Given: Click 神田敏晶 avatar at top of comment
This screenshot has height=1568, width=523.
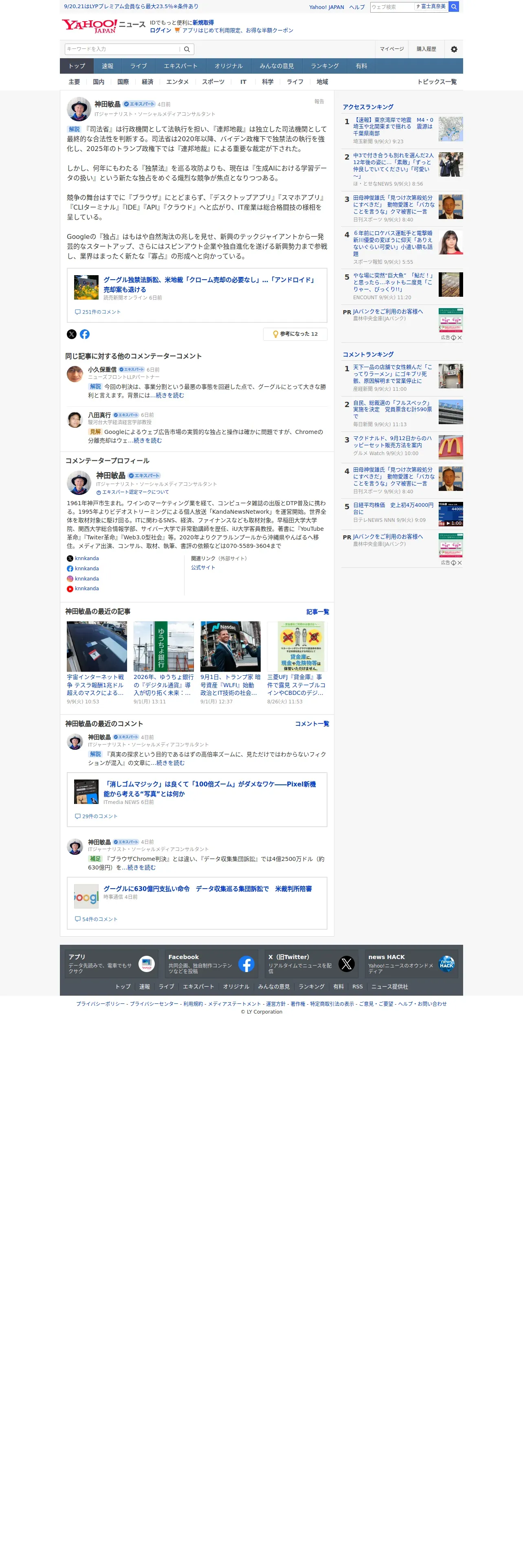Looking at the screenshot, I should coord(79,109).
